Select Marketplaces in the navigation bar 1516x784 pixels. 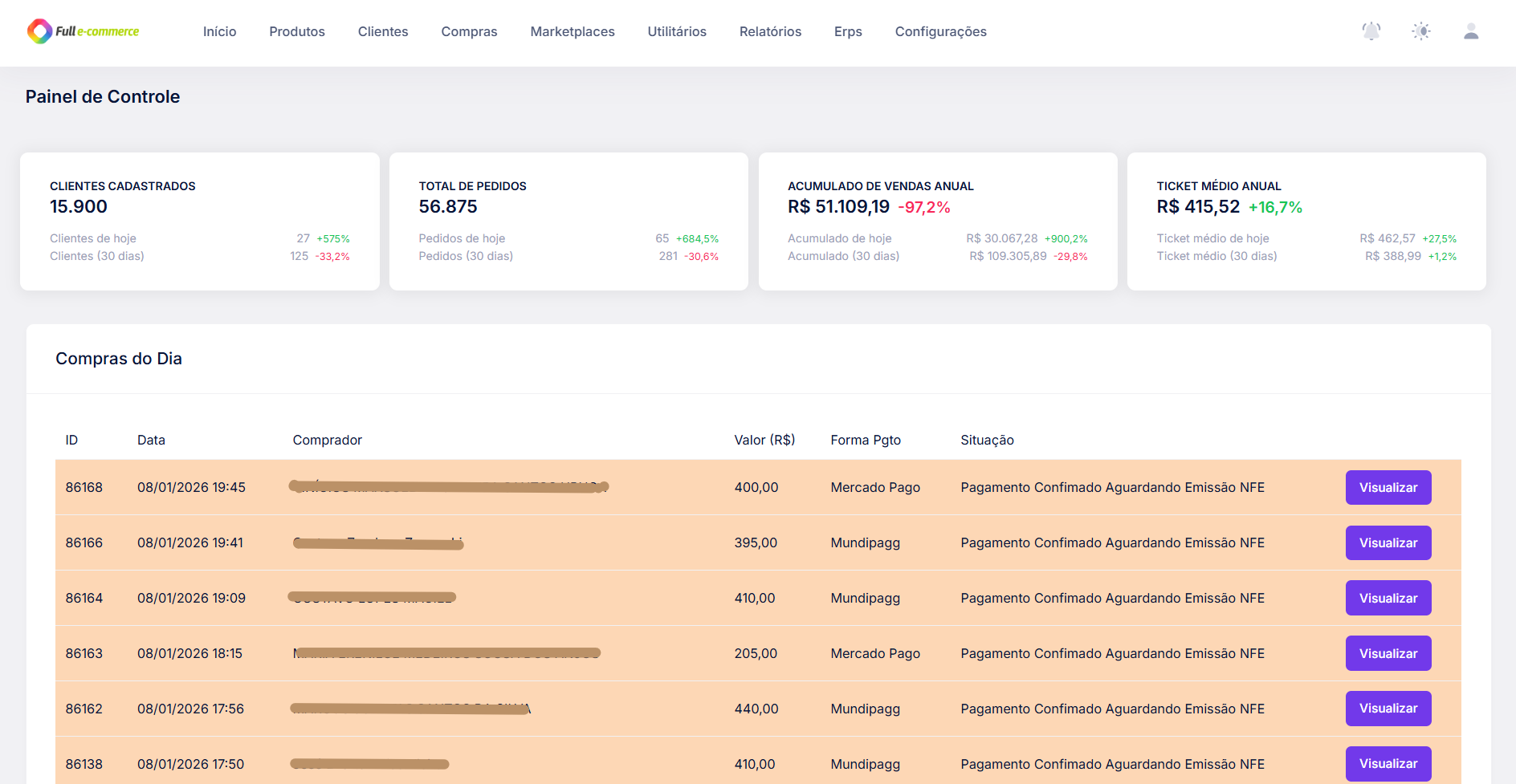point(572,31)
